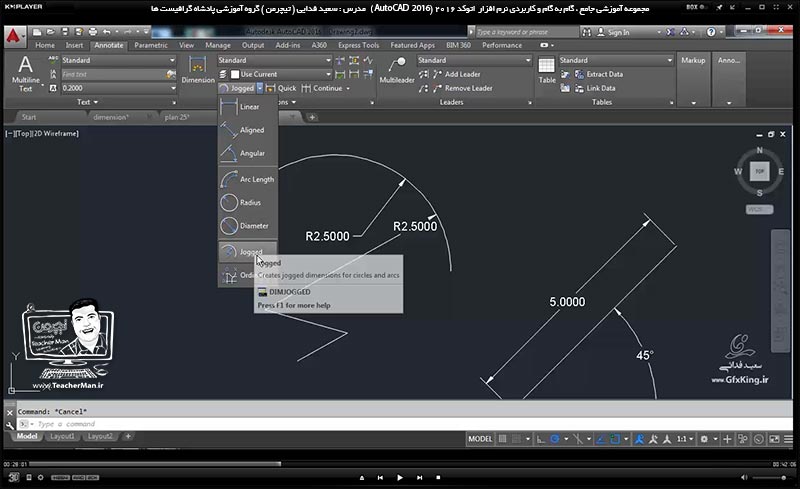
Task: Click the Quick dimension tool
Action: coord(281,88)
